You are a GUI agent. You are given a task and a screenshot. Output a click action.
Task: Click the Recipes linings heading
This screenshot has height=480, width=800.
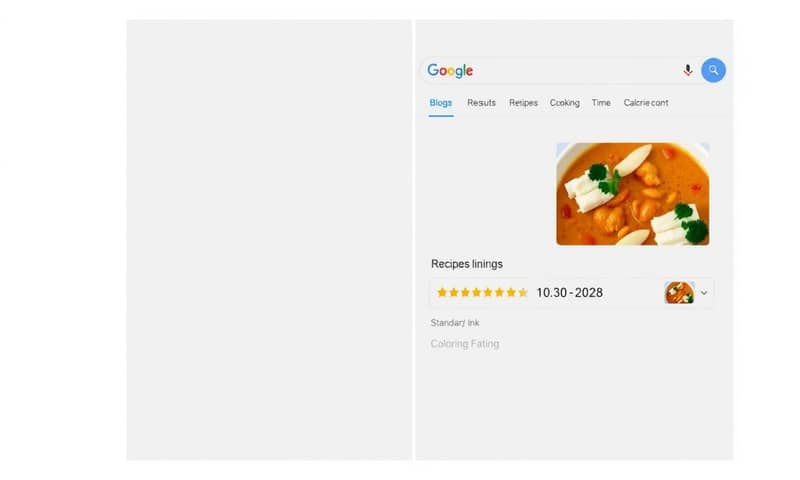click(x=467, y=264)
